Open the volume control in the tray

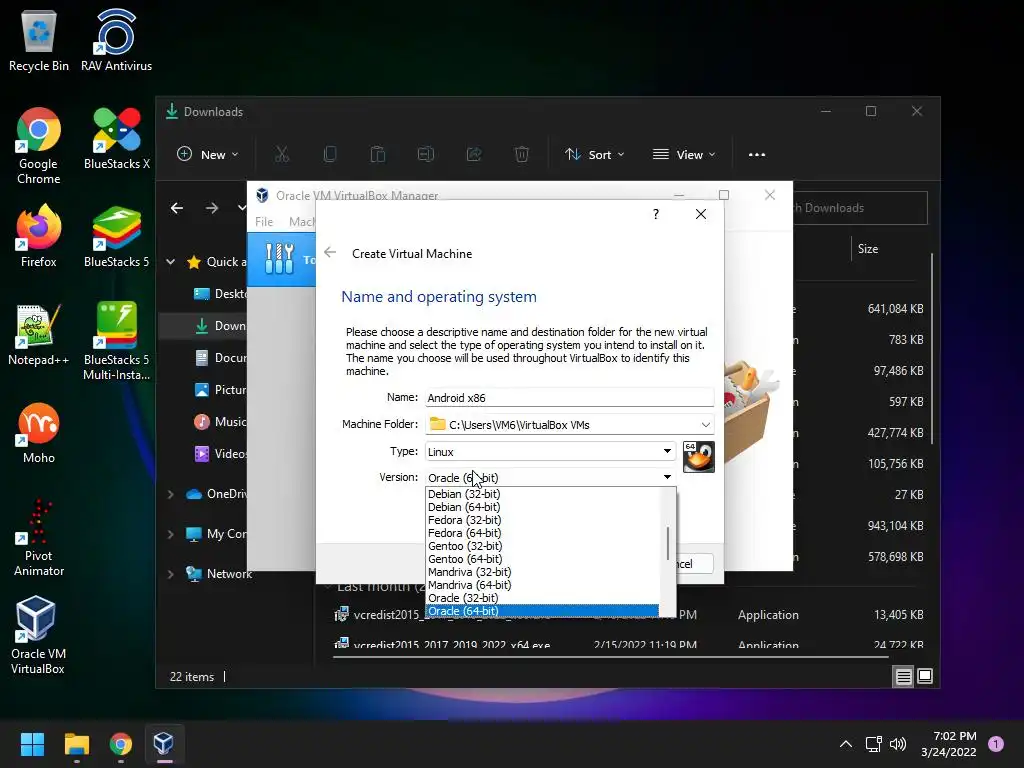point(898,744)
